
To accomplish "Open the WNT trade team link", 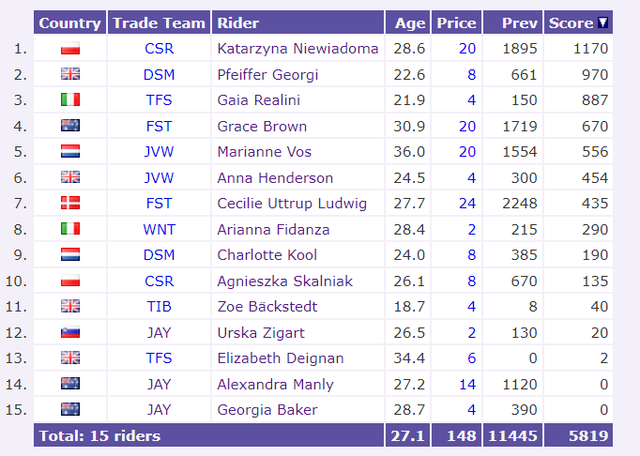I will click(159, 229).
